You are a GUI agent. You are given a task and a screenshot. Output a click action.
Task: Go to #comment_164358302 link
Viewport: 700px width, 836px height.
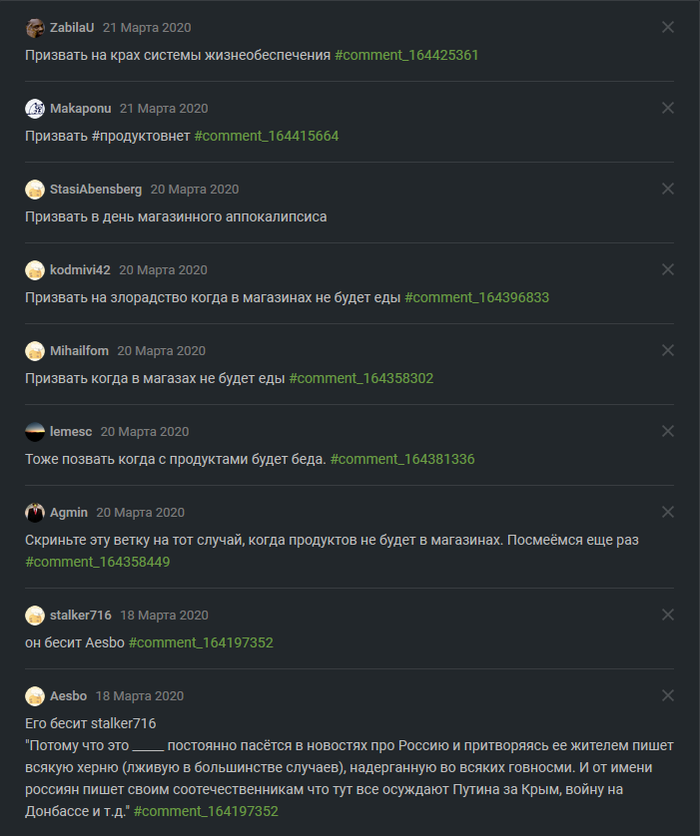pos(361,378)
